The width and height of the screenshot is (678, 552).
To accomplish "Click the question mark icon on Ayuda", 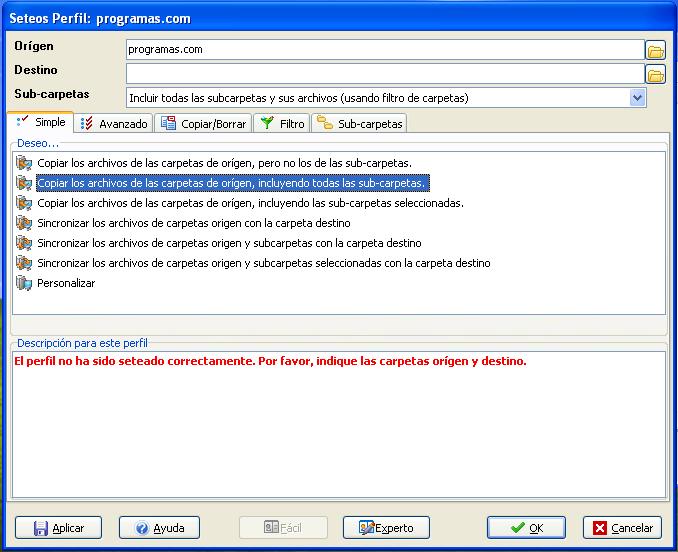I will click(142, 528).
